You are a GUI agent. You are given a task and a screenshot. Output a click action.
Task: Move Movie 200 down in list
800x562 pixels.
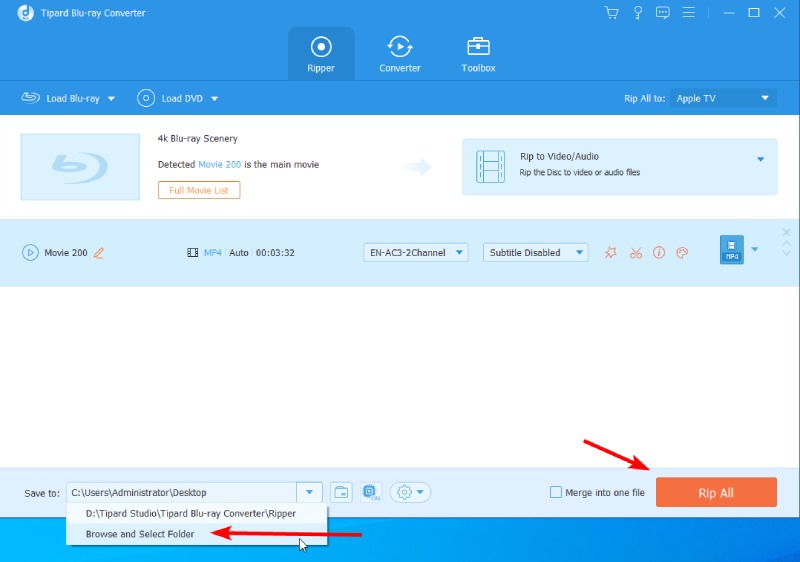tap(786, 252)
